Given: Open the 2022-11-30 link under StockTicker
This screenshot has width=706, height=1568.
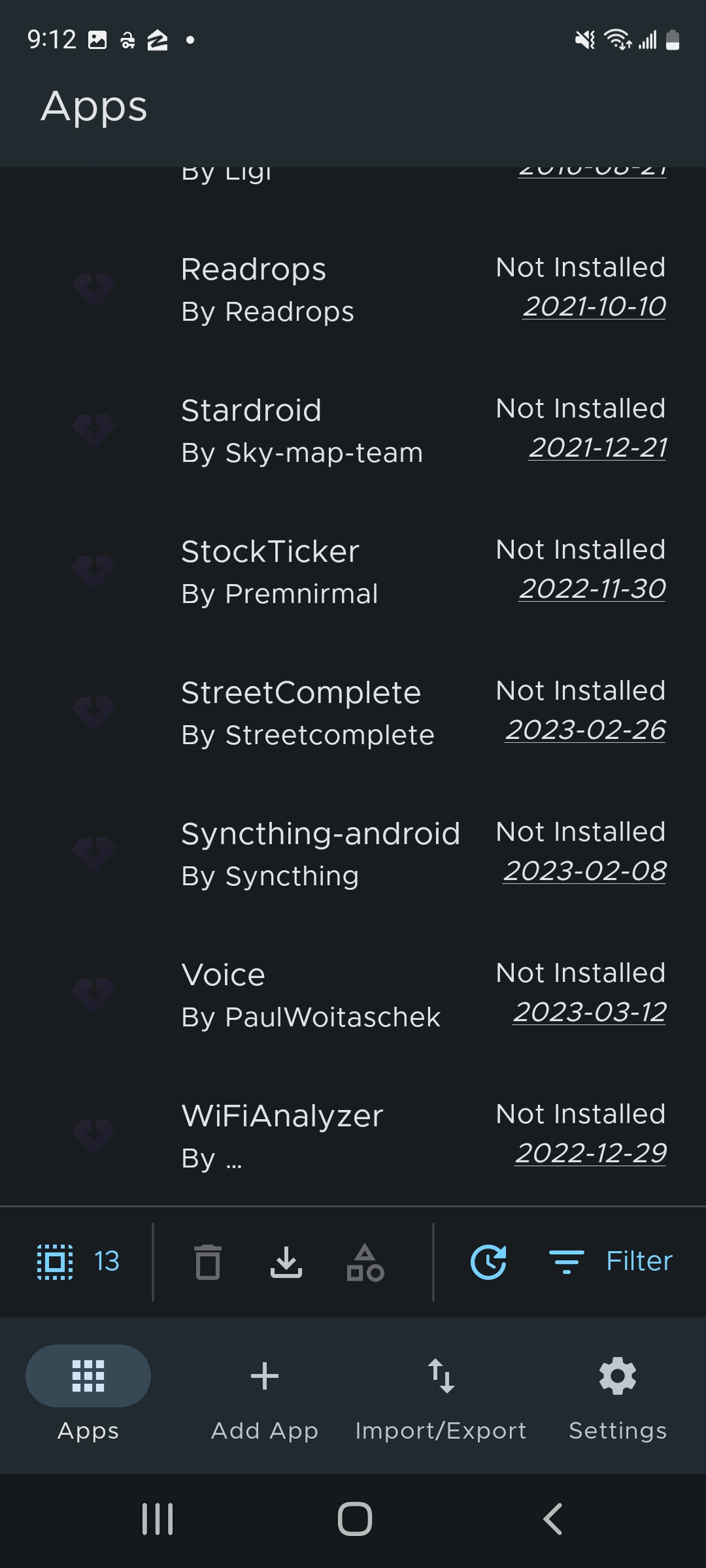Looking at the screenshot, I should coord(590,589).
